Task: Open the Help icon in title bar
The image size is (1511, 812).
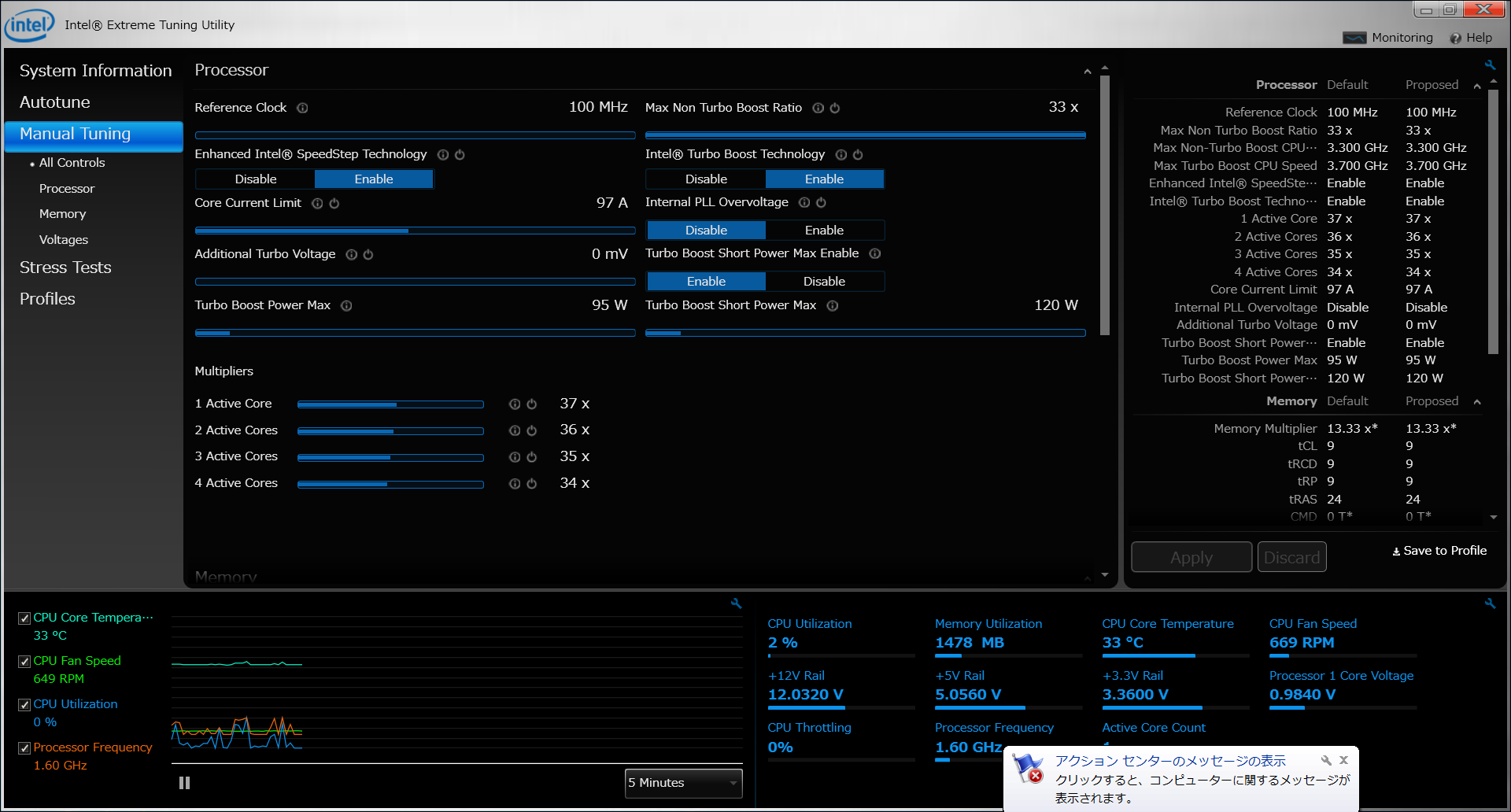Action: (1455, 38)
